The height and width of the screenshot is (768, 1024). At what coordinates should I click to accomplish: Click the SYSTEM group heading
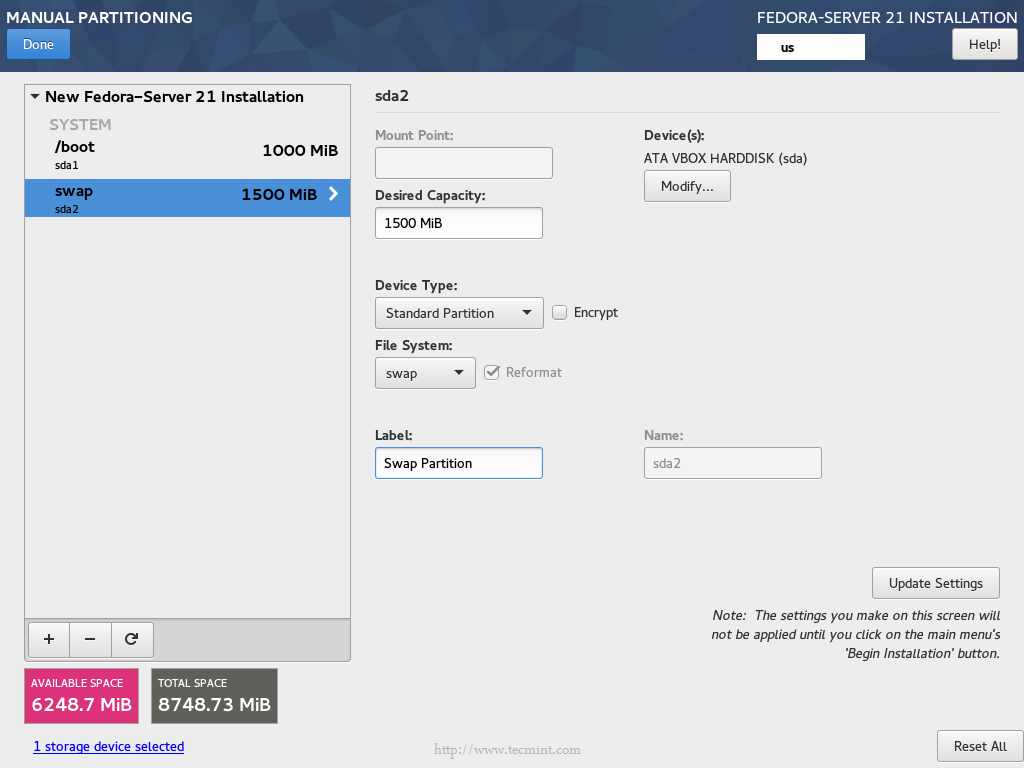pos(80,125)
